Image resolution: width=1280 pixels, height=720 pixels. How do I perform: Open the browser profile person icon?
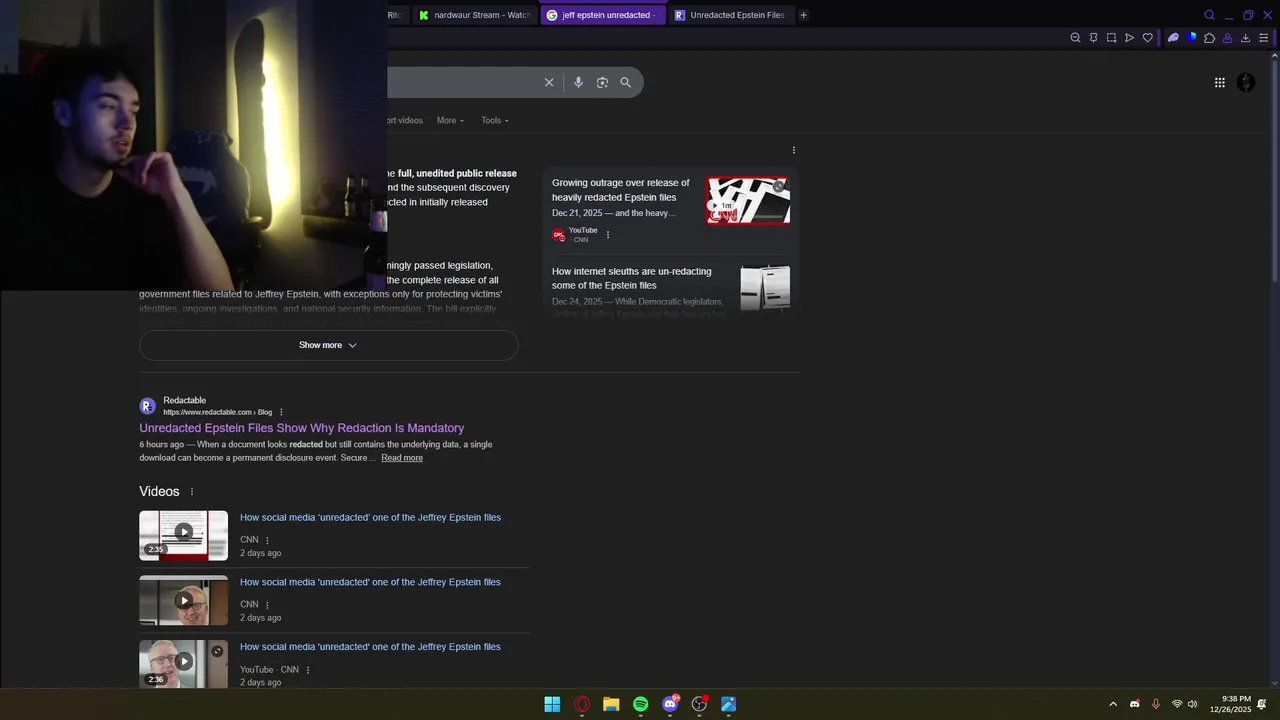pyautogui.click(x=1227, y=38)
